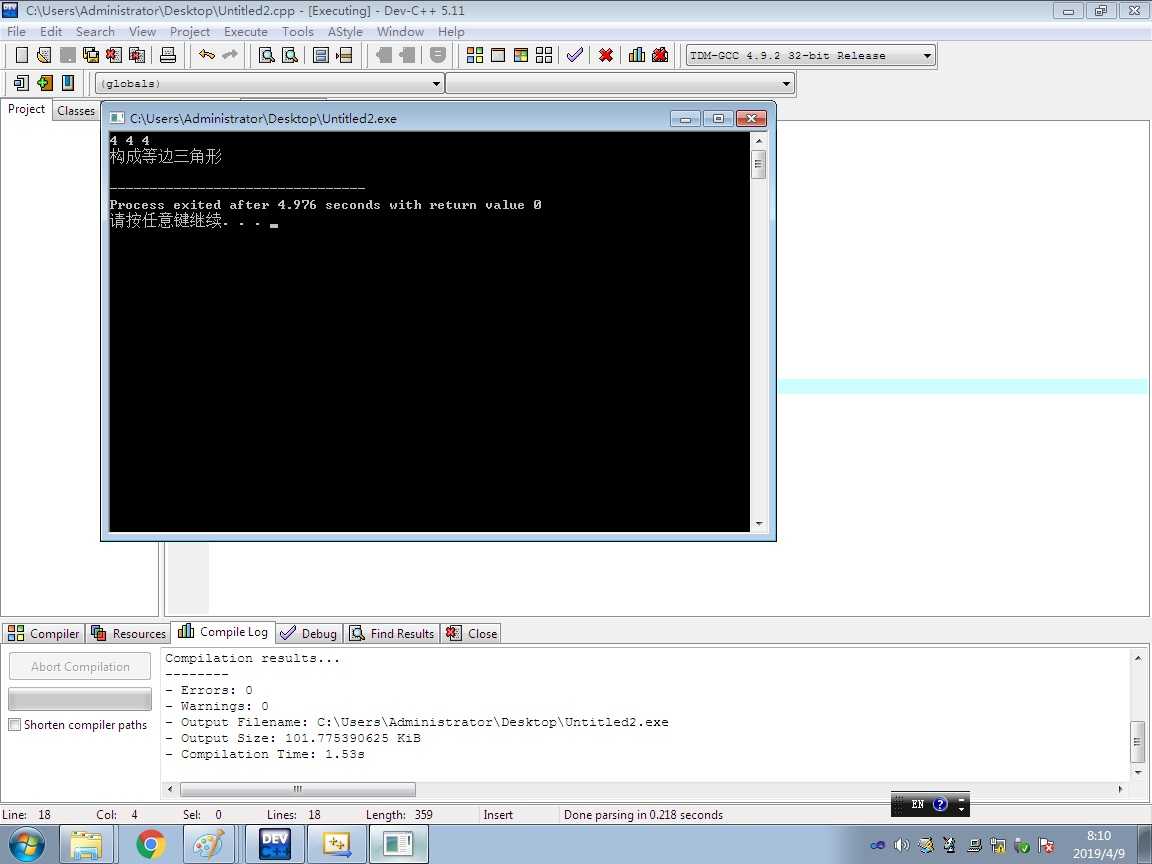
Task: Open Paint from the taskbar
Action: [209, 845]
